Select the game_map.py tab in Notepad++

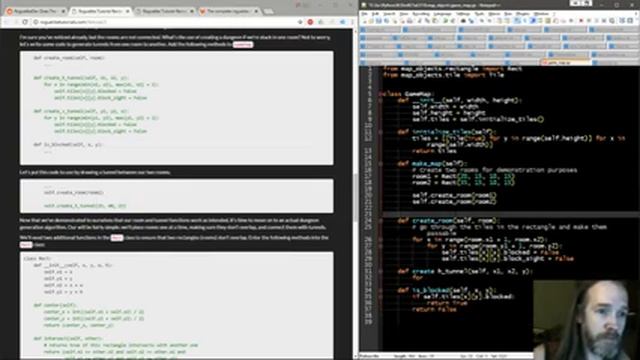564,62
